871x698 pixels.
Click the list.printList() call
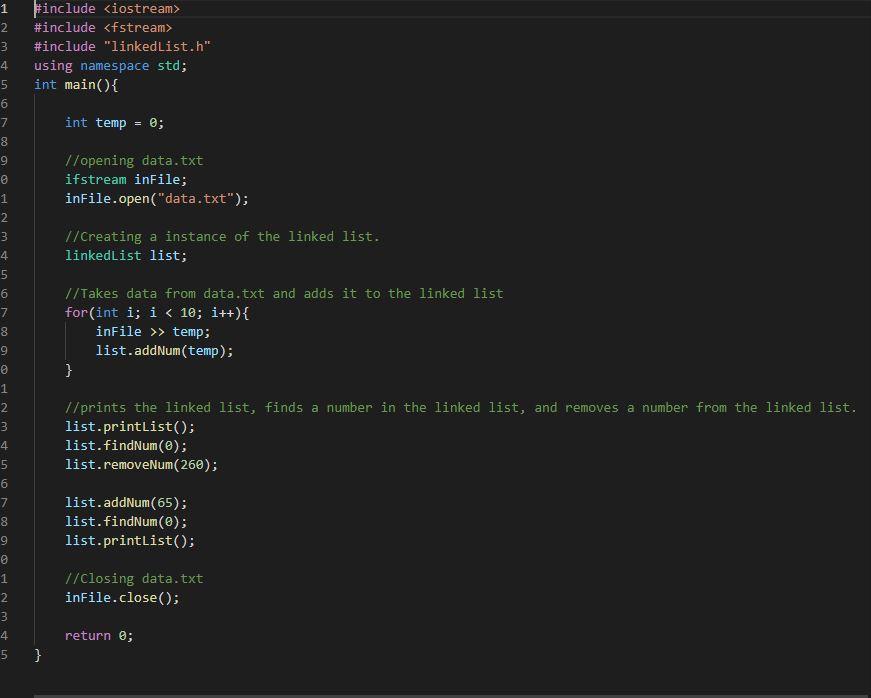click(x=130, y=426)
